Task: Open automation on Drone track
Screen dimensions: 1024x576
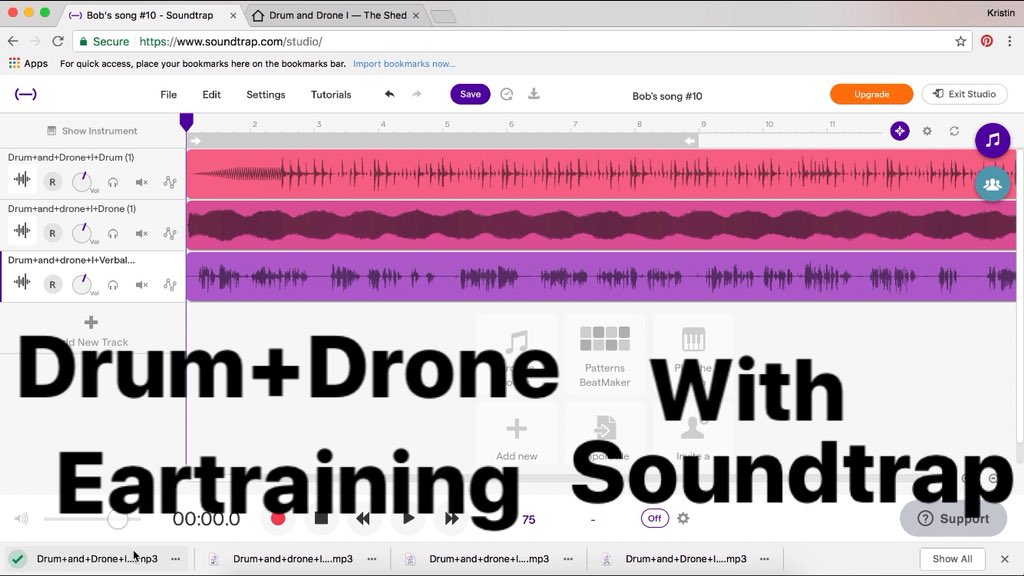Action: click(x=170, y=233)
